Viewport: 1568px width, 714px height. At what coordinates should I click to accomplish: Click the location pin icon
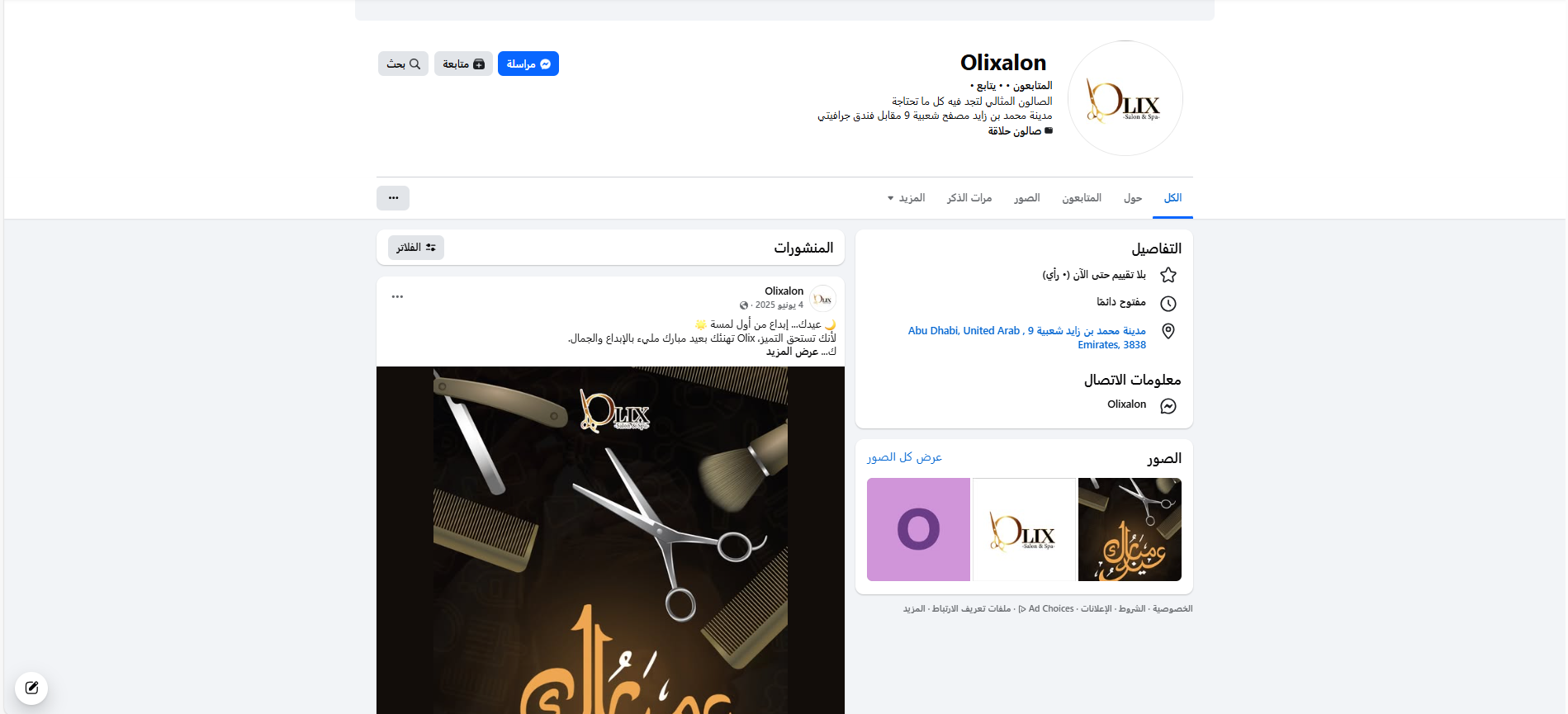(x=1168, y=331)
